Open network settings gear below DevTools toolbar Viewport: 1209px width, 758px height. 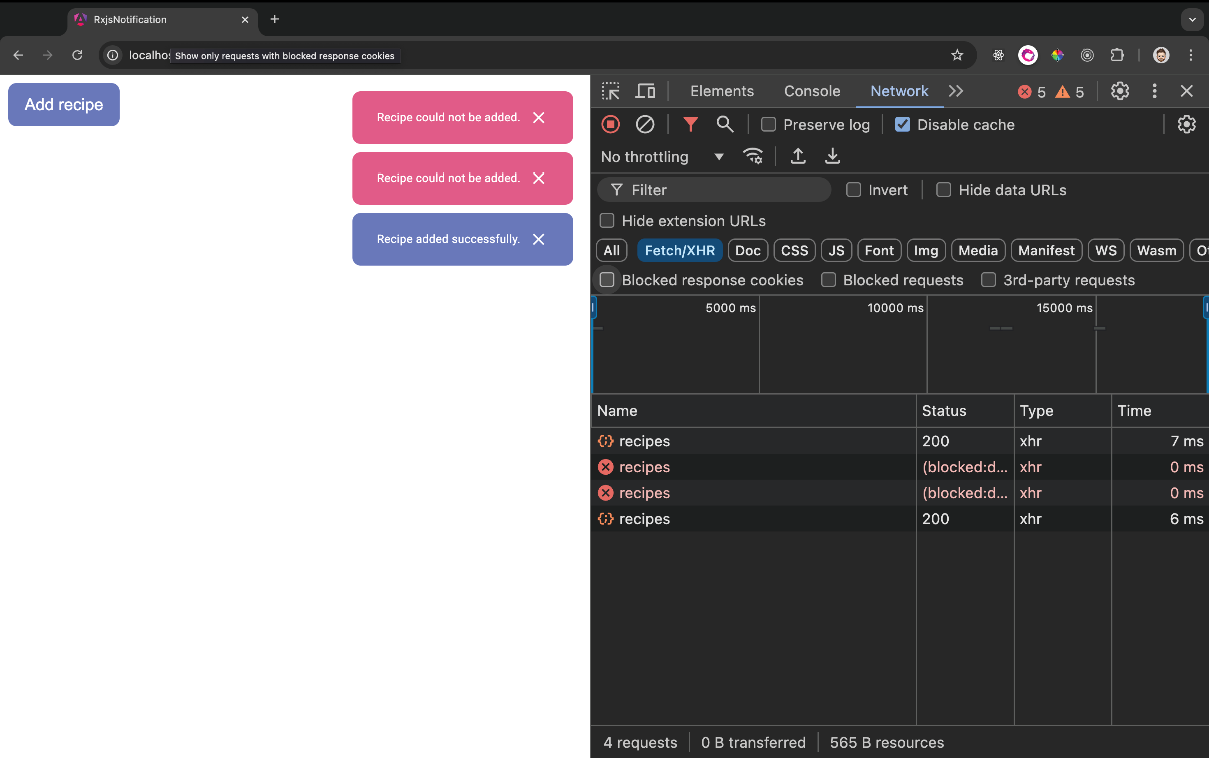tap(1186, 124)
